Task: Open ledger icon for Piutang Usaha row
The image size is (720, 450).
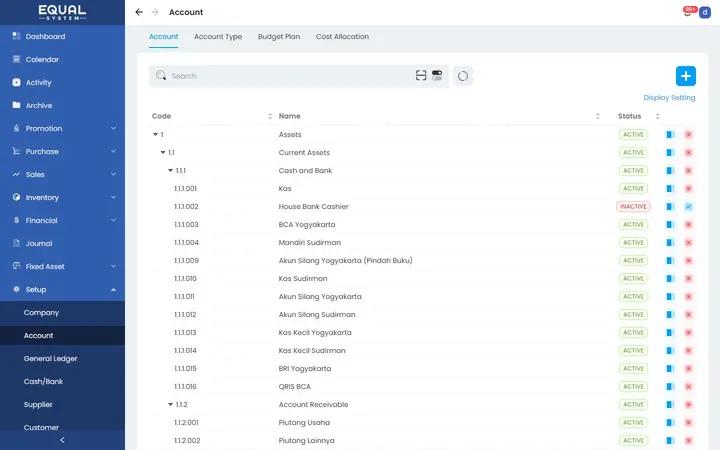Action: tap(670, 422)
